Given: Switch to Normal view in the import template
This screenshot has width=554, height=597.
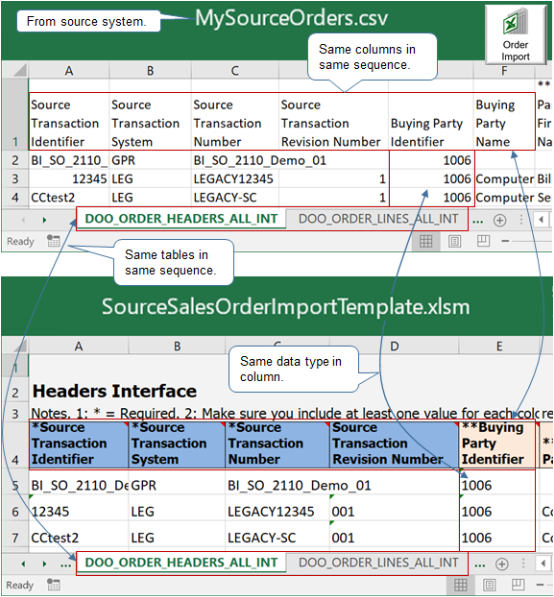Looking at the screenshot, I should click(x=461, y=585).
